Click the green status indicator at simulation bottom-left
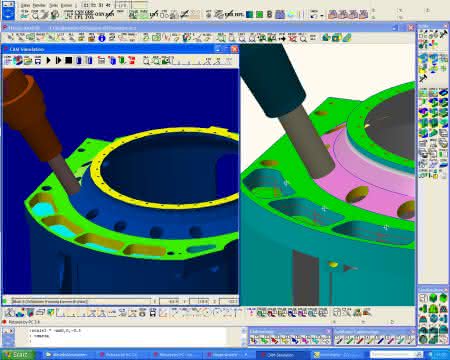The height and width of the screenshot is (360, 450). 5,302
